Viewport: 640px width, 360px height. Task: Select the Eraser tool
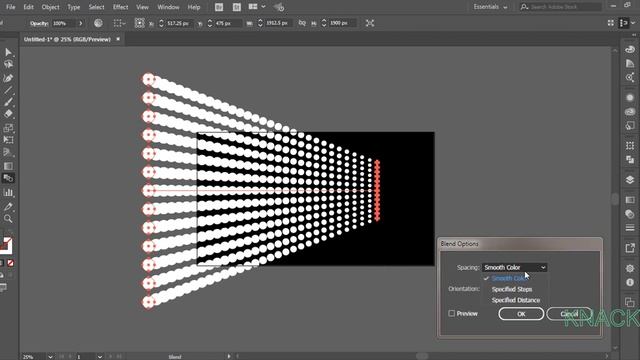(x=8, y=114)
